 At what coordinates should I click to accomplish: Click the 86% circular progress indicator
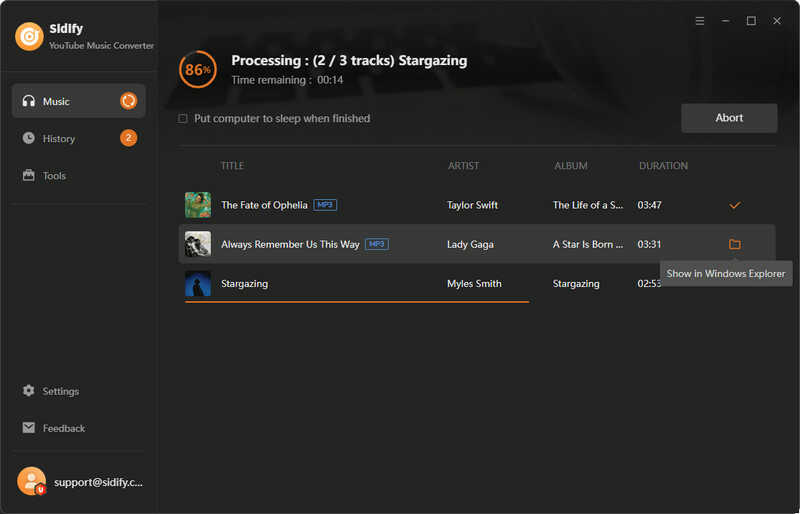tap(197, 69)
